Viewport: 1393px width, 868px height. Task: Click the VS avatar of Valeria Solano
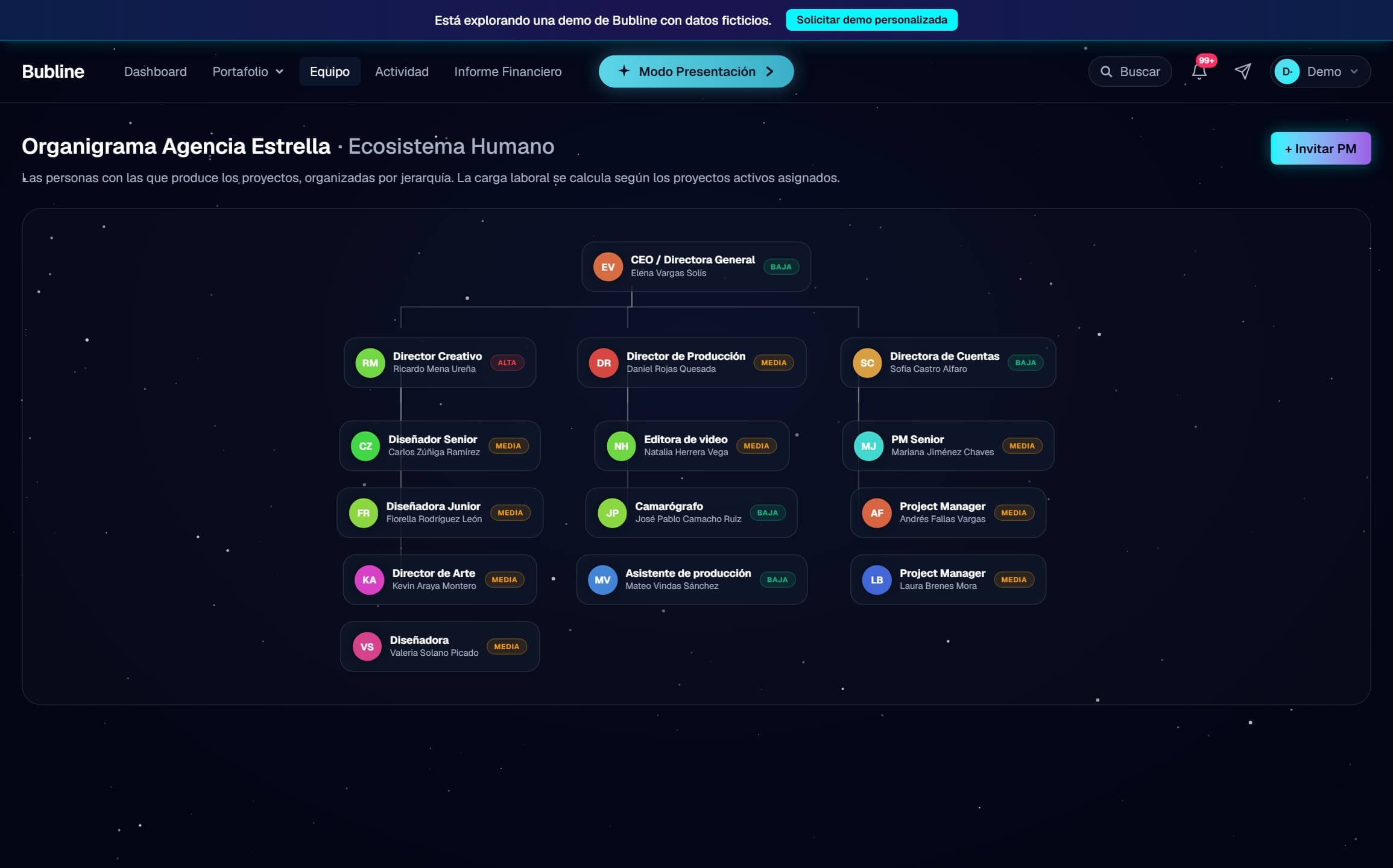(367, 647)
